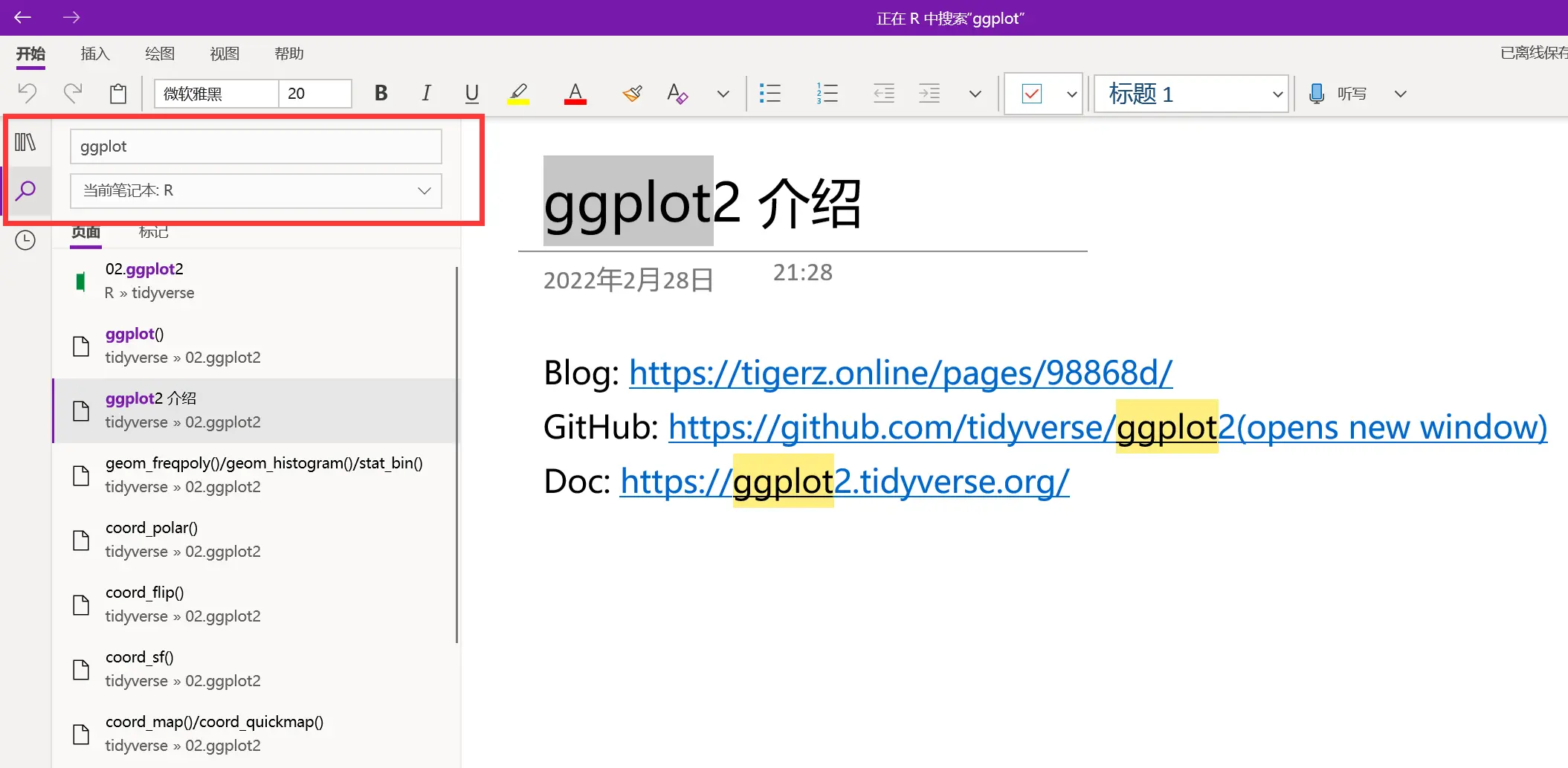Select the format painter brush icon

(x=632, y=94)
